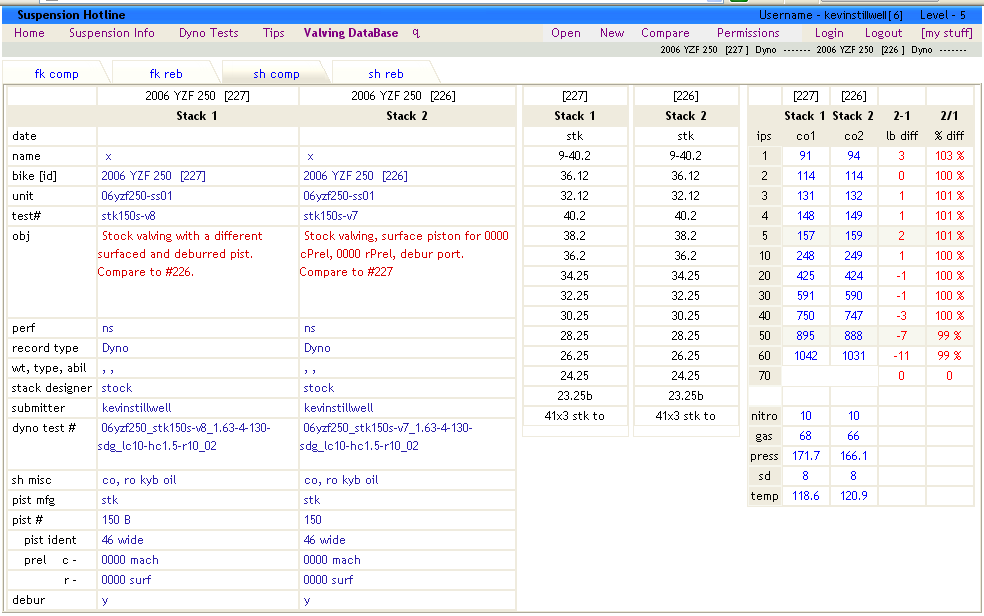984x616 pixels.
Task: Click the Open link in the toolbar
Action: [x=566, y=33]
